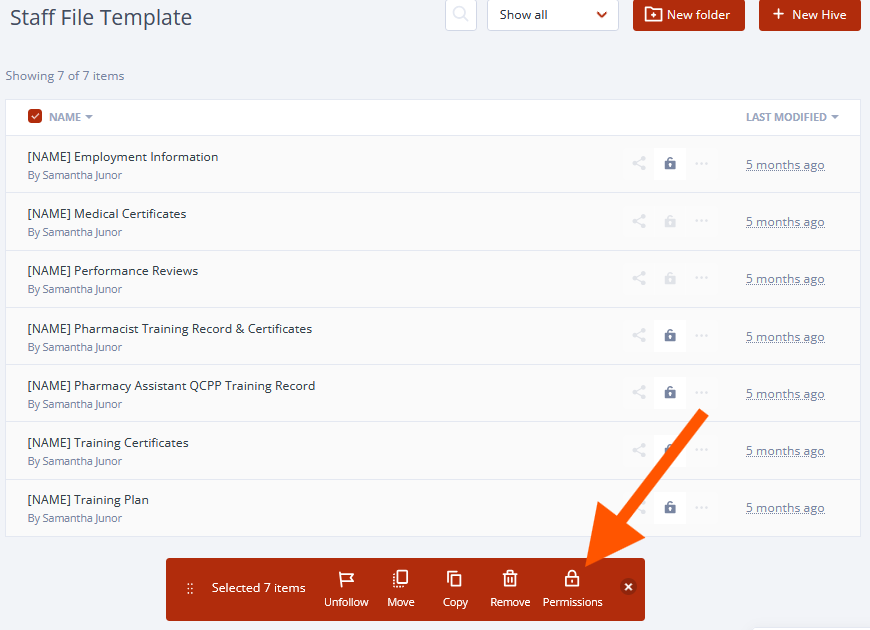Open lock permissions for Pharmacist Training Record
The image size is (870, 630).
(670, 335)
